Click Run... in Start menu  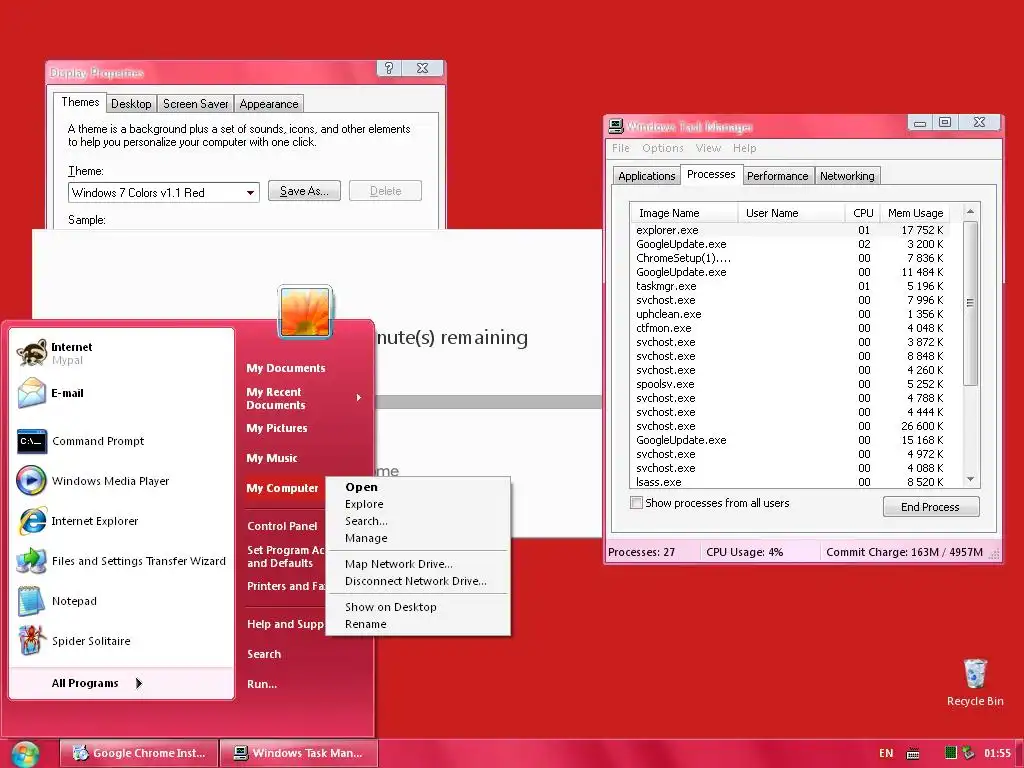(x=262, y=684)
